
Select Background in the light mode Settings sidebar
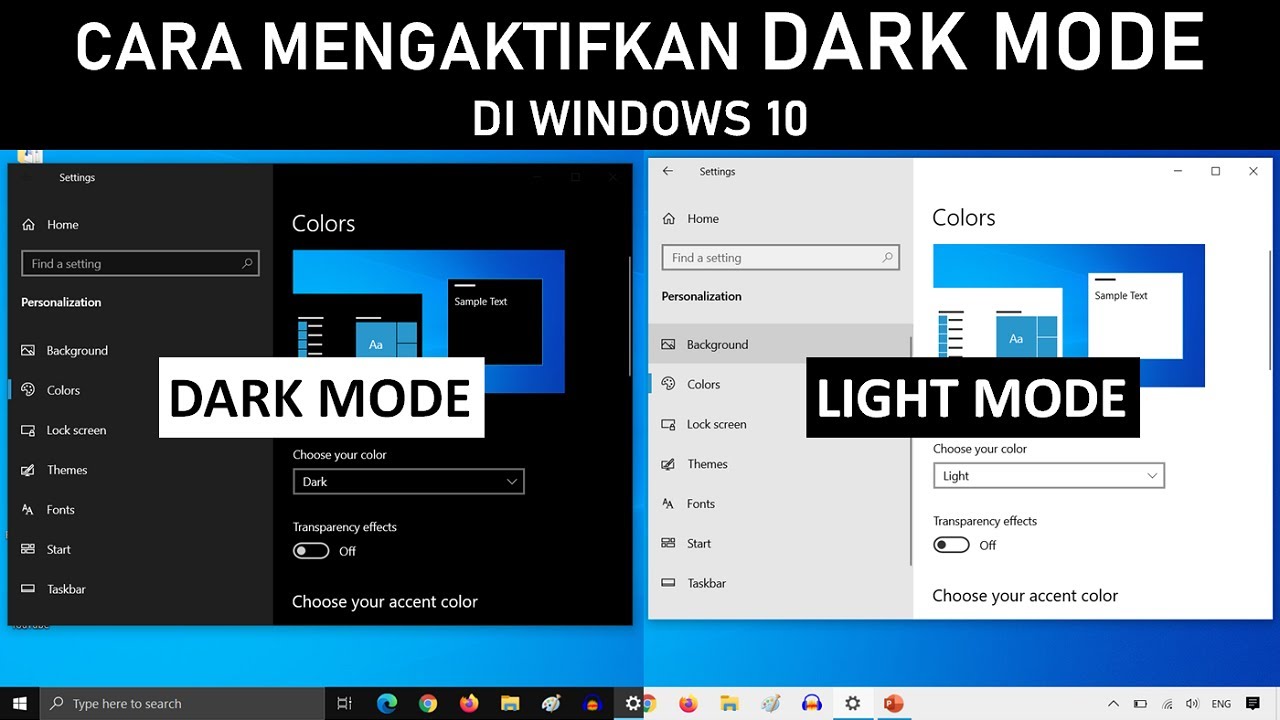(780, 345)
